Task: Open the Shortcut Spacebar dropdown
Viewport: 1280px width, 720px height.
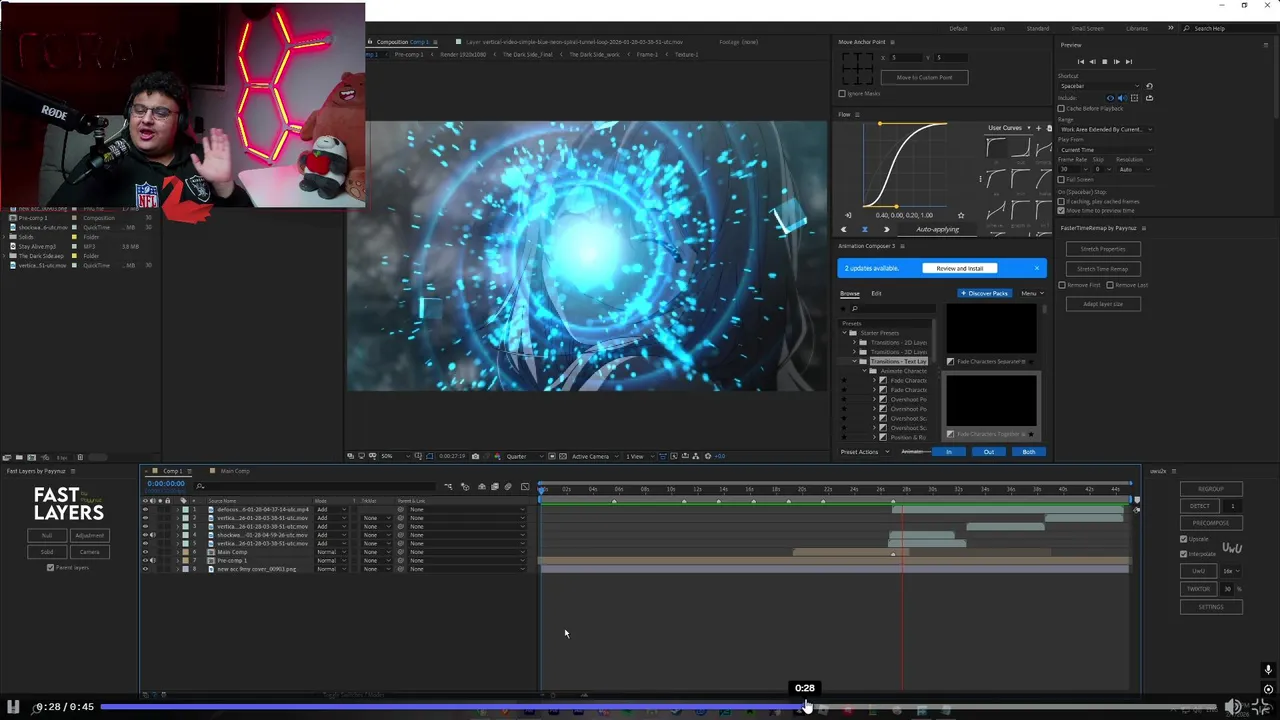Action: tap(1100, 86)
